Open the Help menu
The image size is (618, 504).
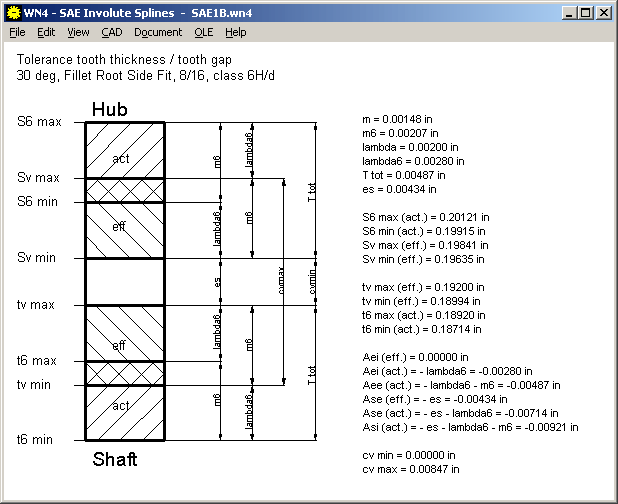click(x=235, y=32)
